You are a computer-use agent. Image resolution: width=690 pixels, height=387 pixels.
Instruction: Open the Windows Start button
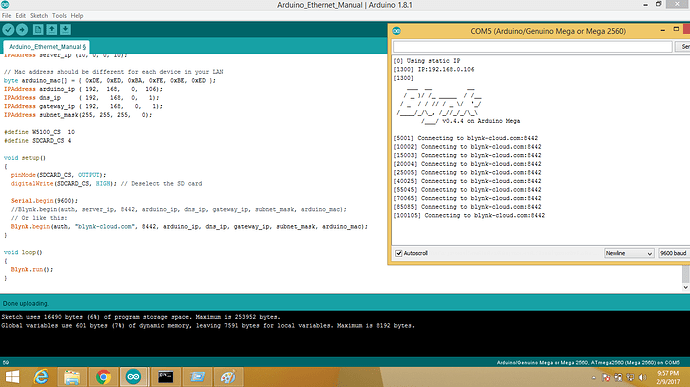pos(12,377)
